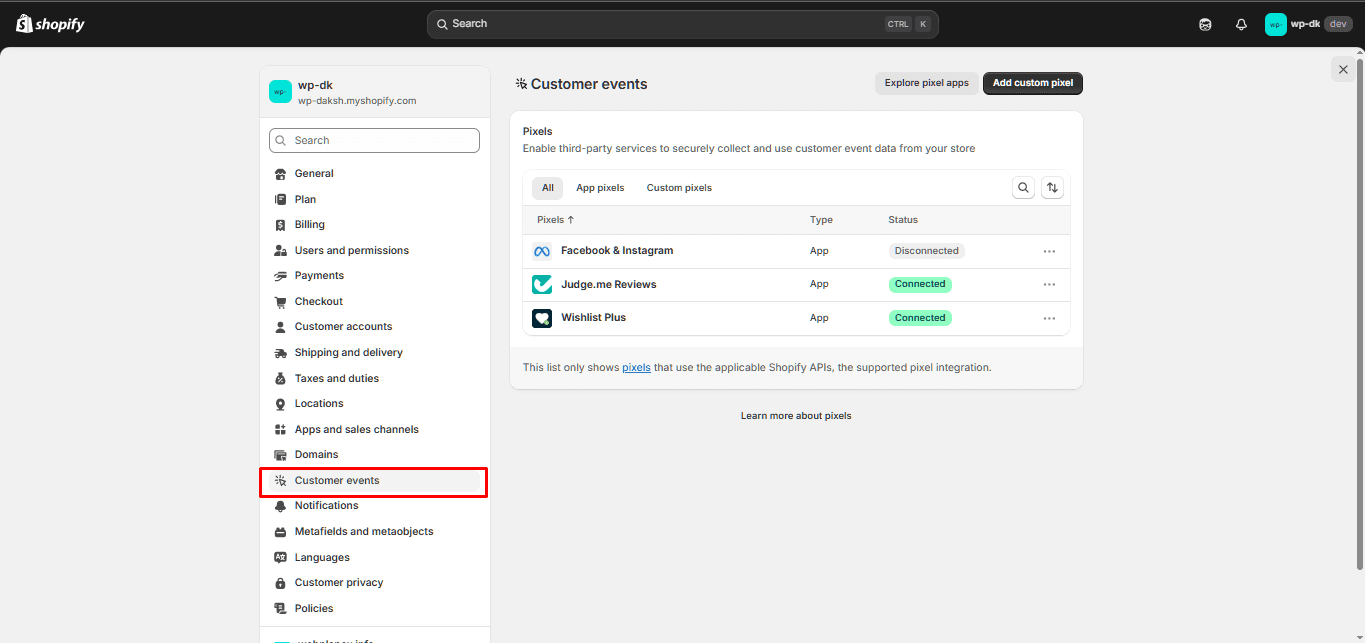Open Notifications in settings sidebar

click(x=326, y=506)
